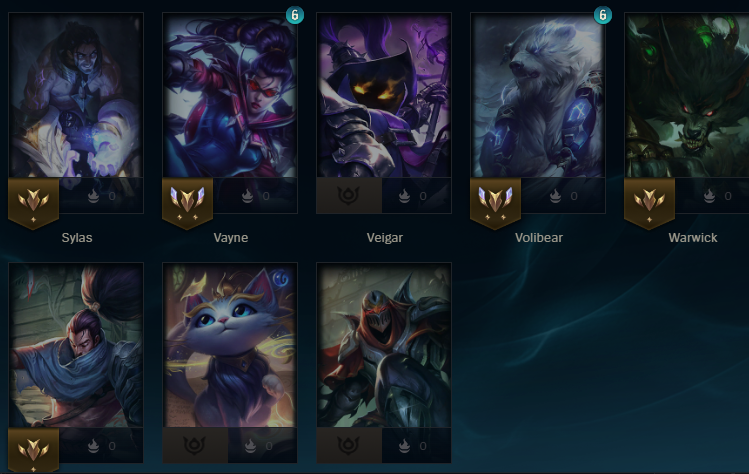Click Vayne mastery crest badge
Viewport: 749px width, 474px height.
pos(187,203)
